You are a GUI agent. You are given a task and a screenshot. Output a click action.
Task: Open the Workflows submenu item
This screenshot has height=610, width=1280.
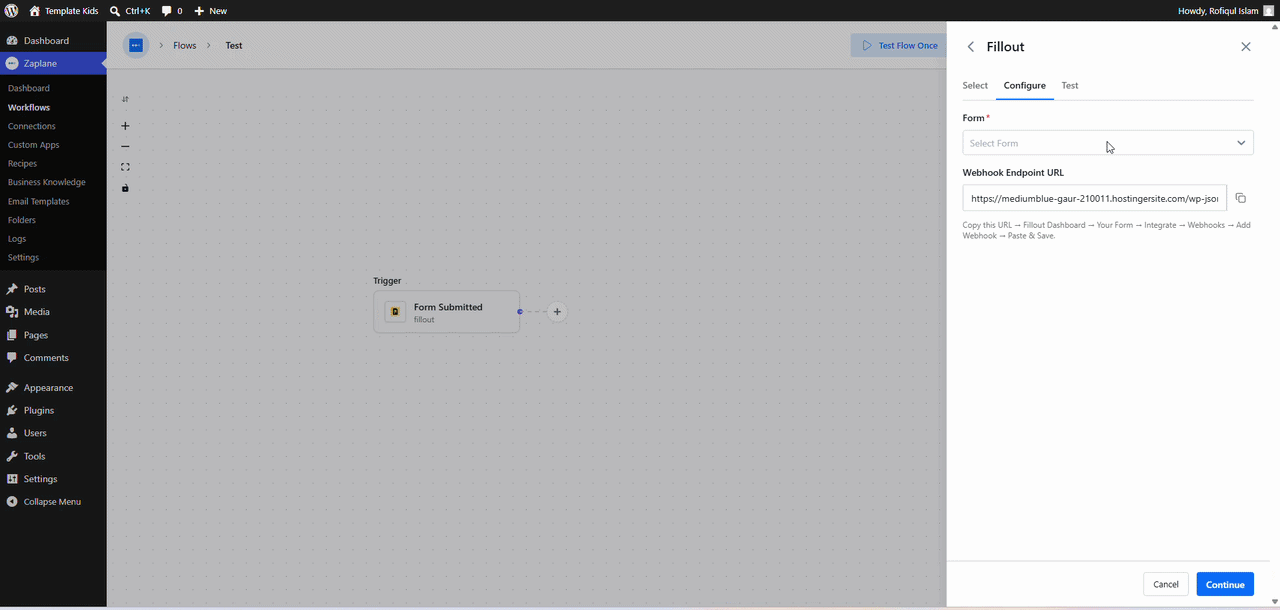[29, 107]
